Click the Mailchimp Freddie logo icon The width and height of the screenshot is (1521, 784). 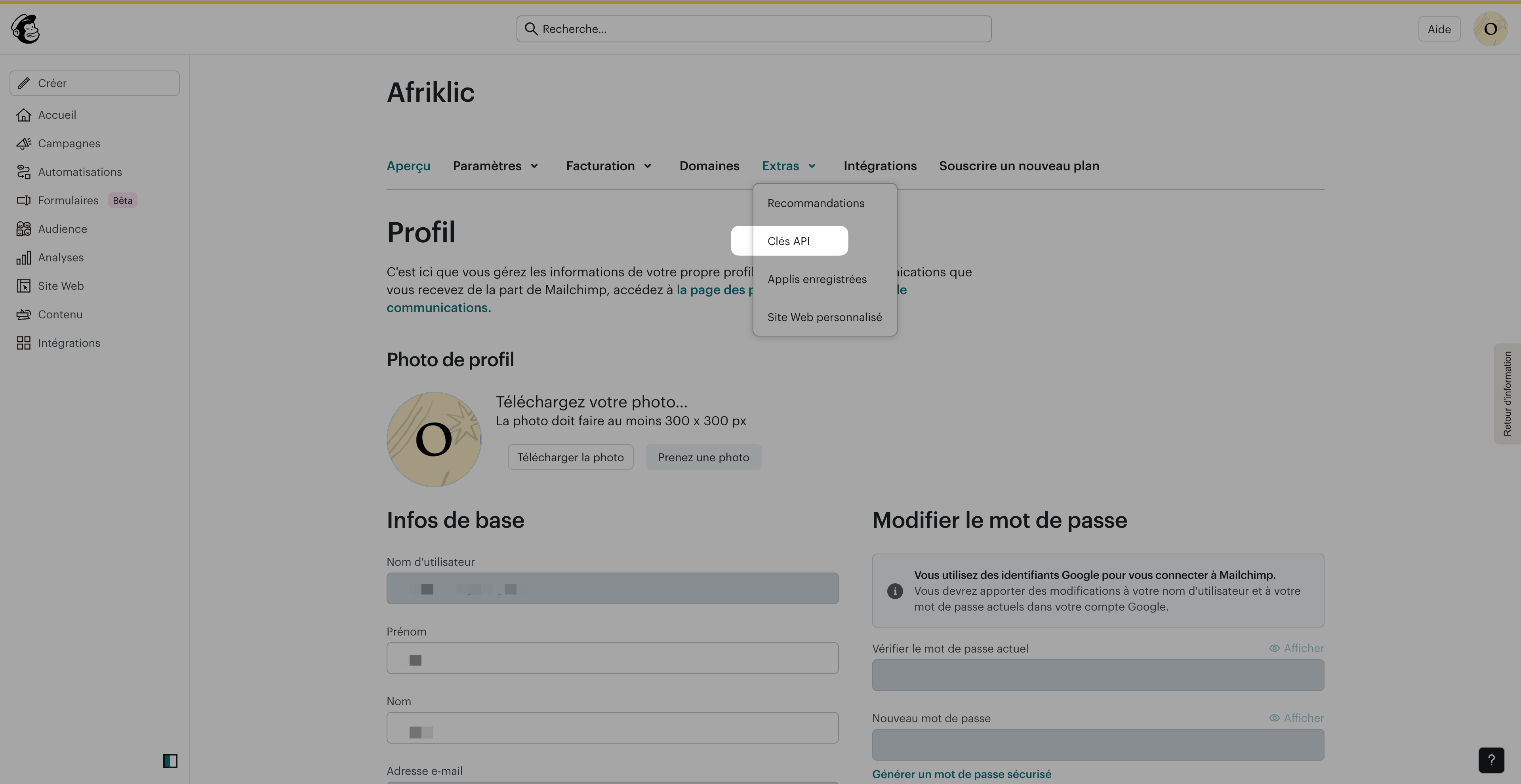25,29
